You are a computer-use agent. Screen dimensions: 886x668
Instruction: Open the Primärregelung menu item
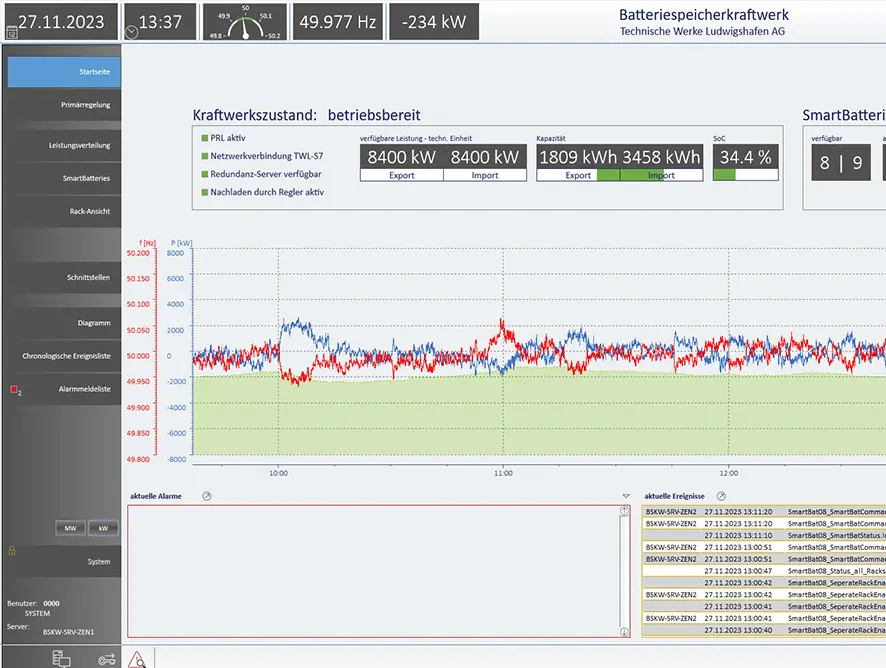(64, 105)
